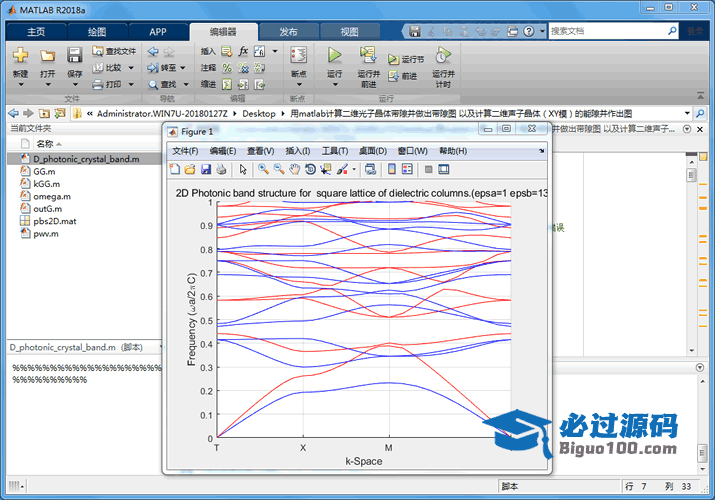The height and width of the screenshot is (500, 715).
Task: Expand the Go To (转至) dropdown arrow
Action: click(183, 68)
